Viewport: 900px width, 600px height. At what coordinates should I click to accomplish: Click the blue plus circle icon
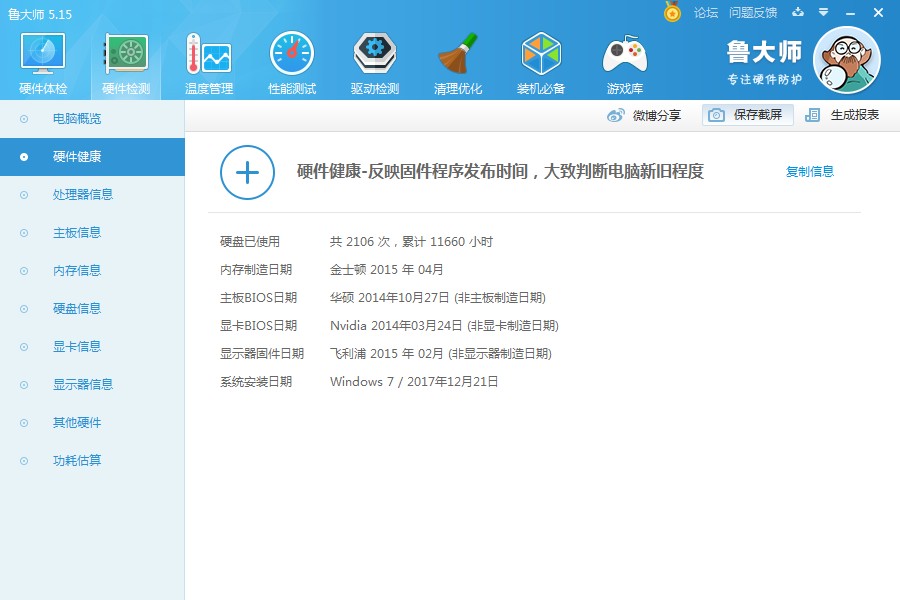[247, 172]
